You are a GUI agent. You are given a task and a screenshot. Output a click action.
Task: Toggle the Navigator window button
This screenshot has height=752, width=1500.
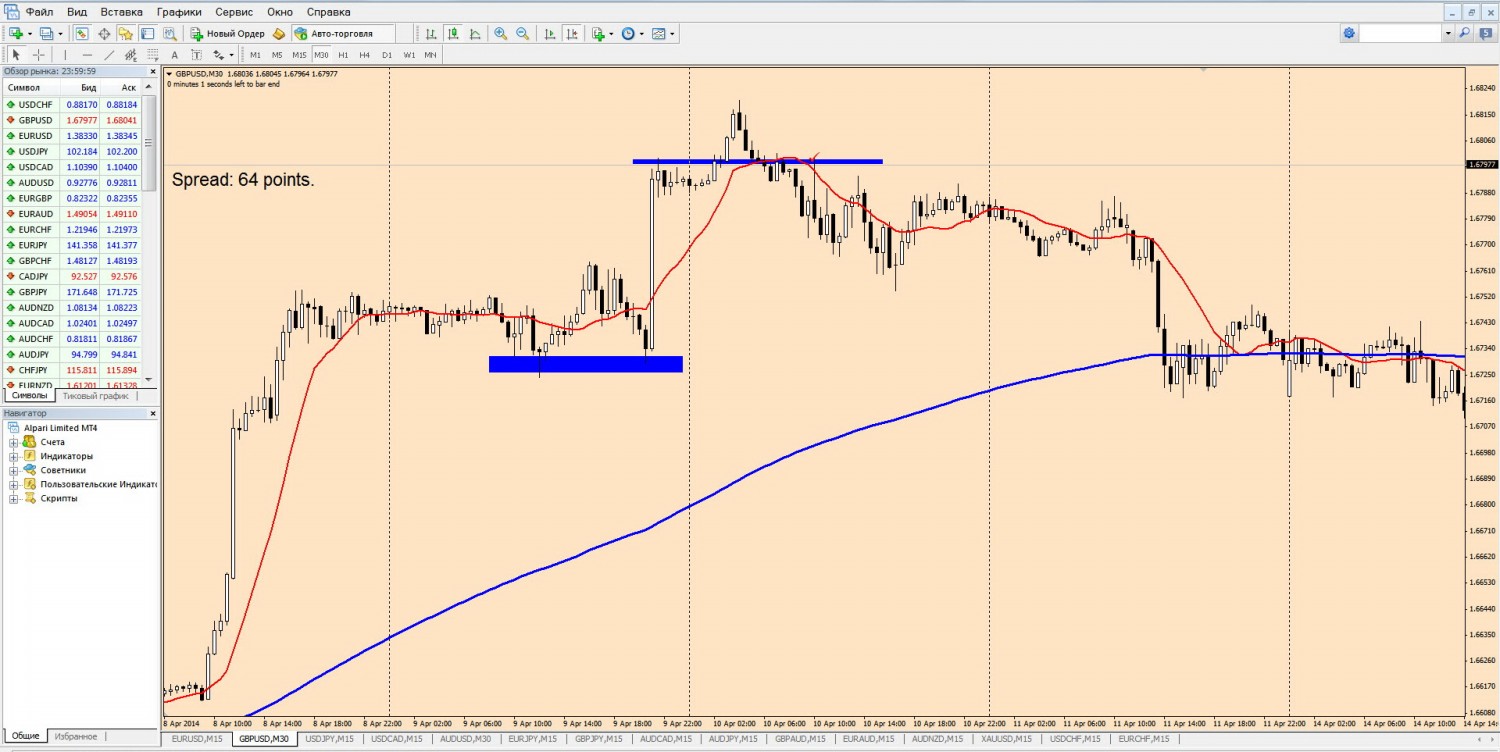click(125, 33)
